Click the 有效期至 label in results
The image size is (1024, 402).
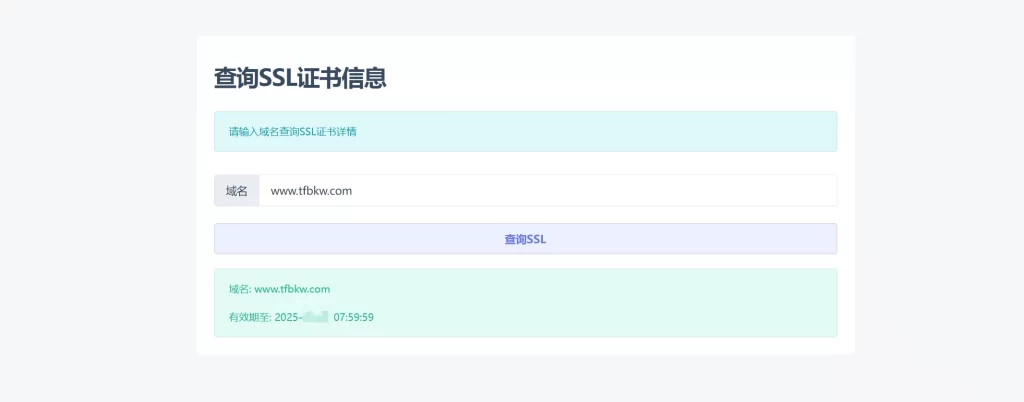pos(248,317)
